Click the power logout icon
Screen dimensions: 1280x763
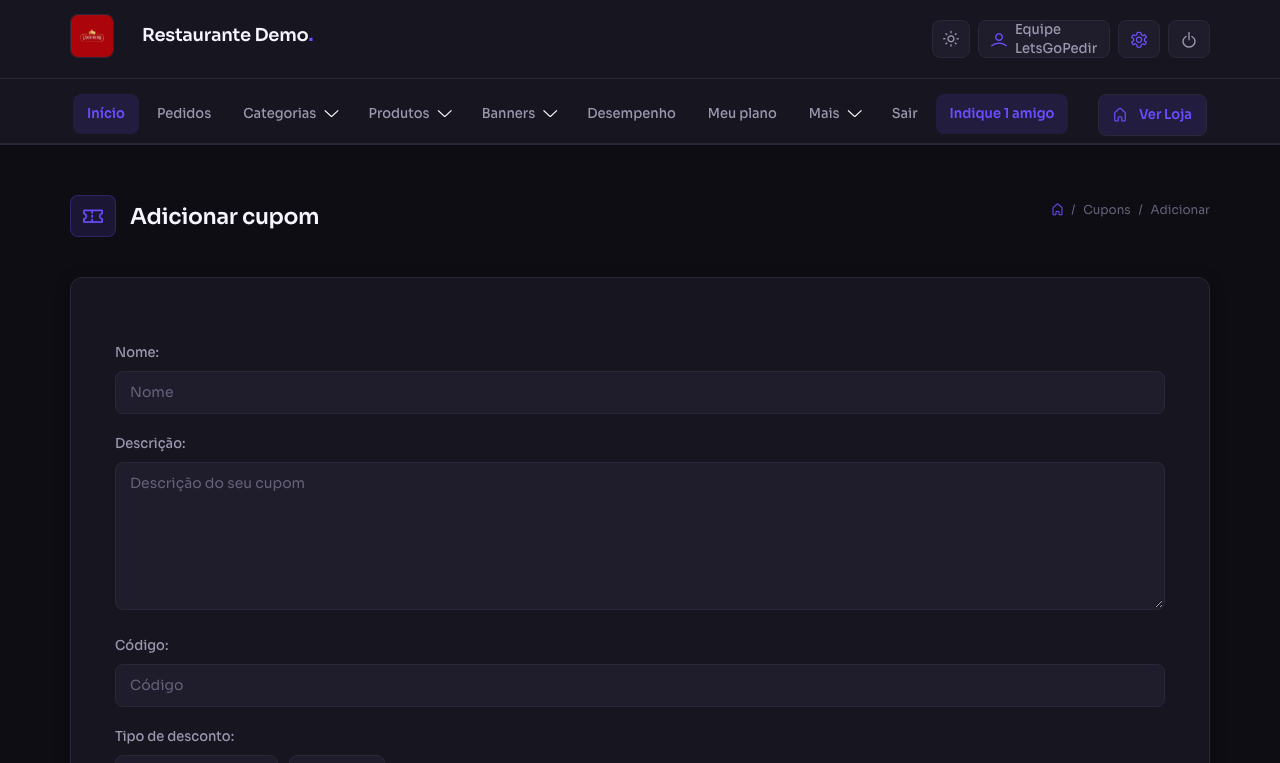coord(1189,39)
